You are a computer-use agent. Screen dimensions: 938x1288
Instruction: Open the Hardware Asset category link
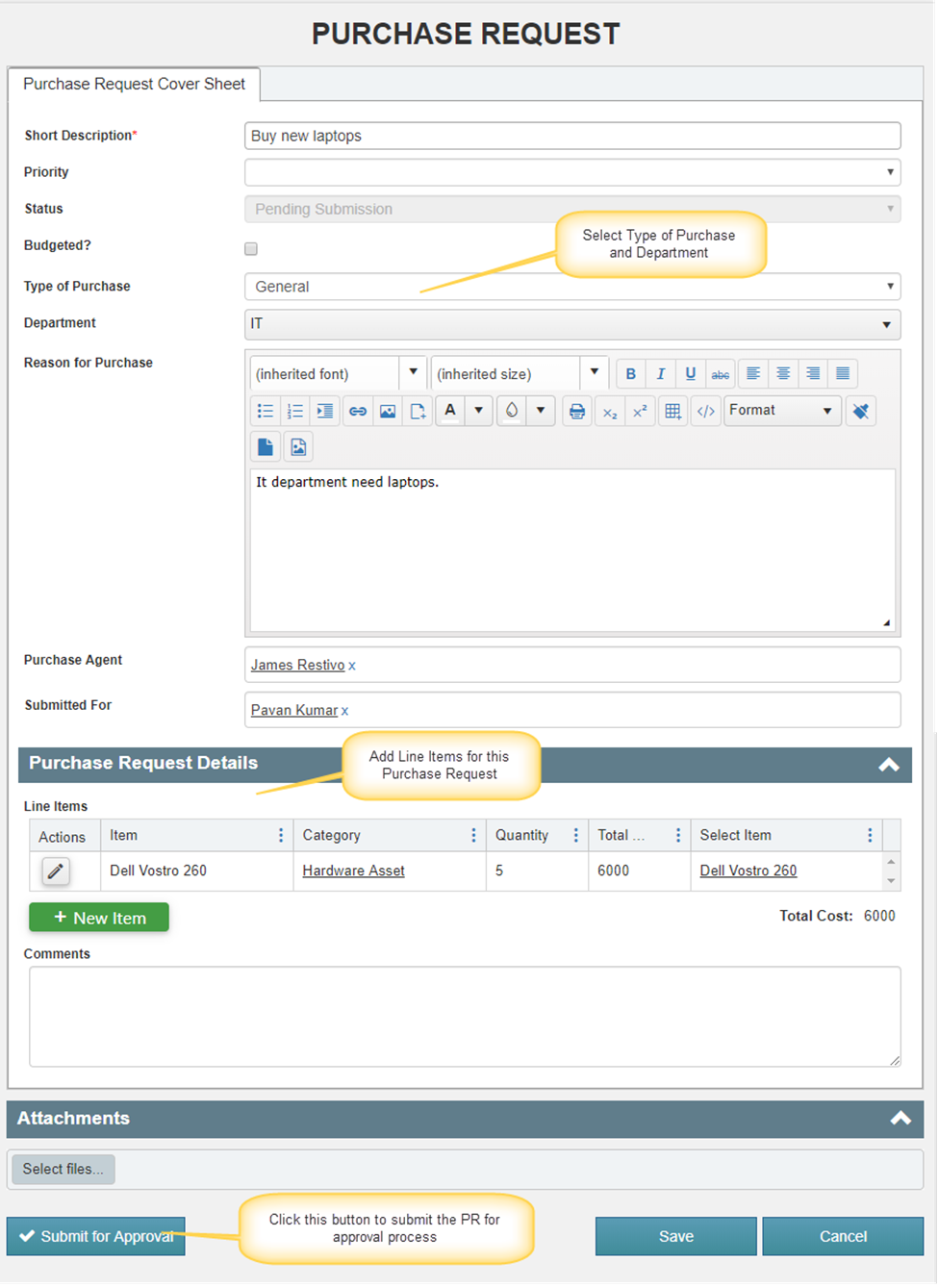[353, 871]
